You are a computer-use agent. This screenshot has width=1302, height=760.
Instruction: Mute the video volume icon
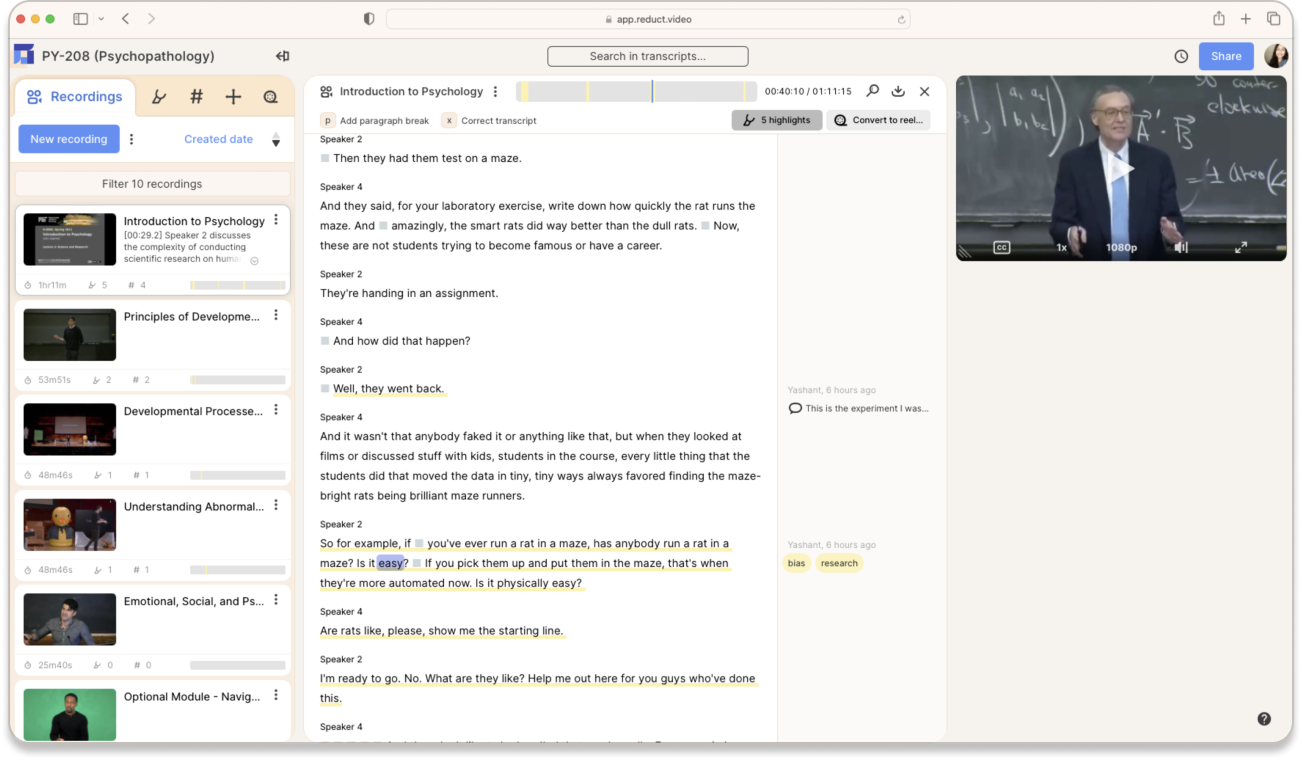(x=1181, y=247)
